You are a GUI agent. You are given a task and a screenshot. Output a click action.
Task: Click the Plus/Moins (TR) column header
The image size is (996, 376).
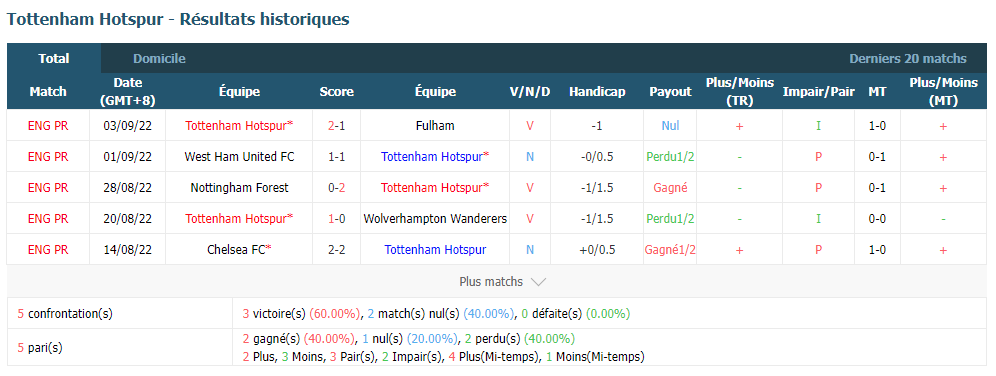(740, 91)
